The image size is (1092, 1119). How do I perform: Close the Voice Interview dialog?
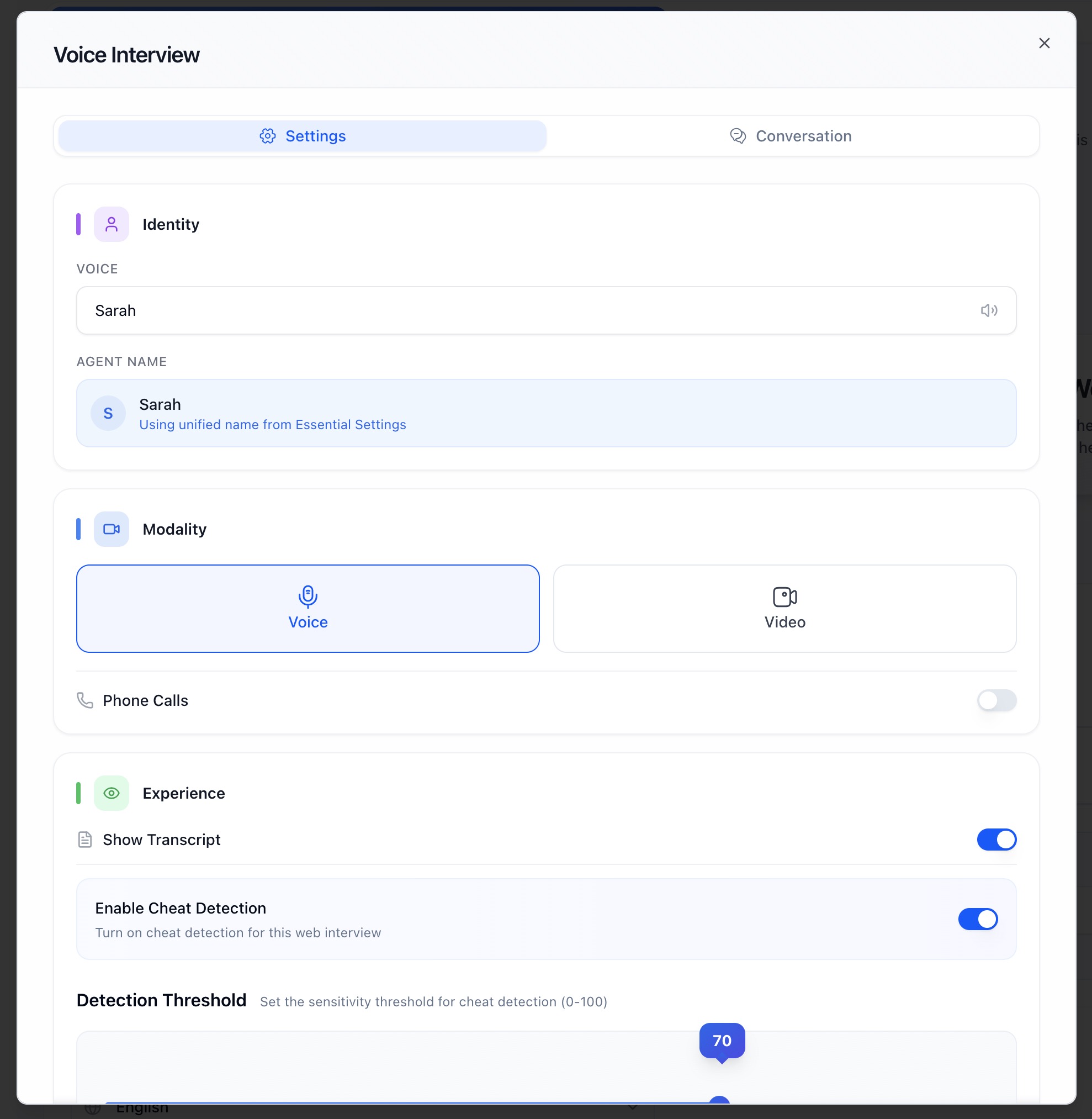1044,44
